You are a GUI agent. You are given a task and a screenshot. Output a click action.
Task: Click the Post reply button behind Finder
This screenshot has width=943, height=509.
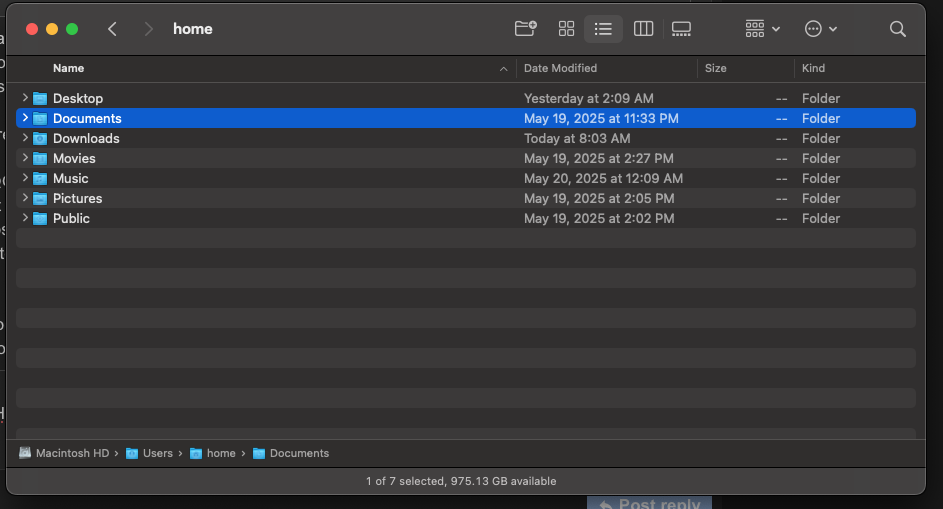650,502
